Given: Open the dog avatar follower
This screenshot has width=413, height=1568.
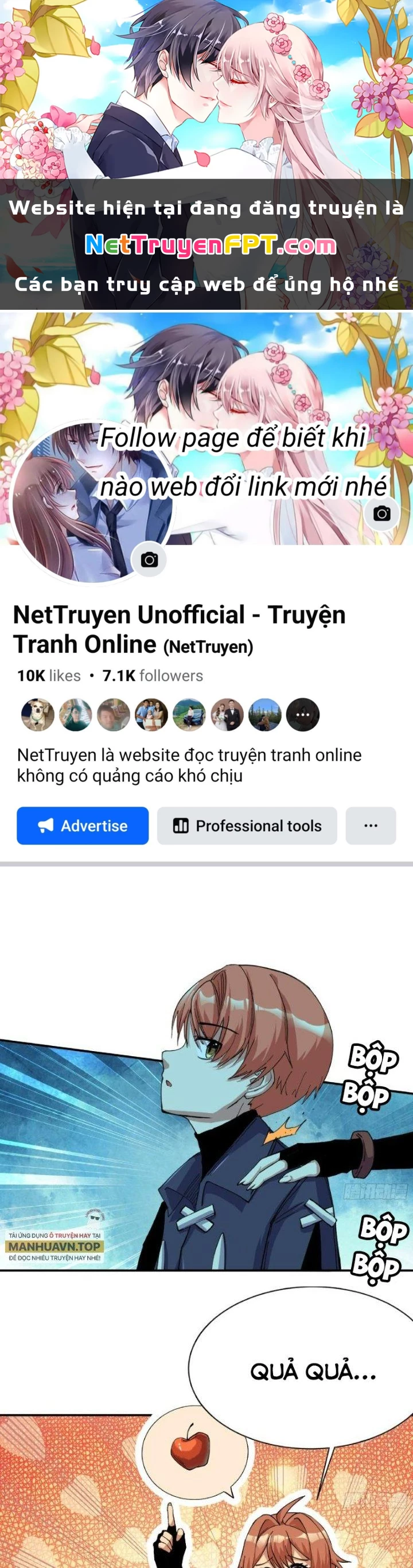Looking at the screenshot, I should click(x=38, y=714).
